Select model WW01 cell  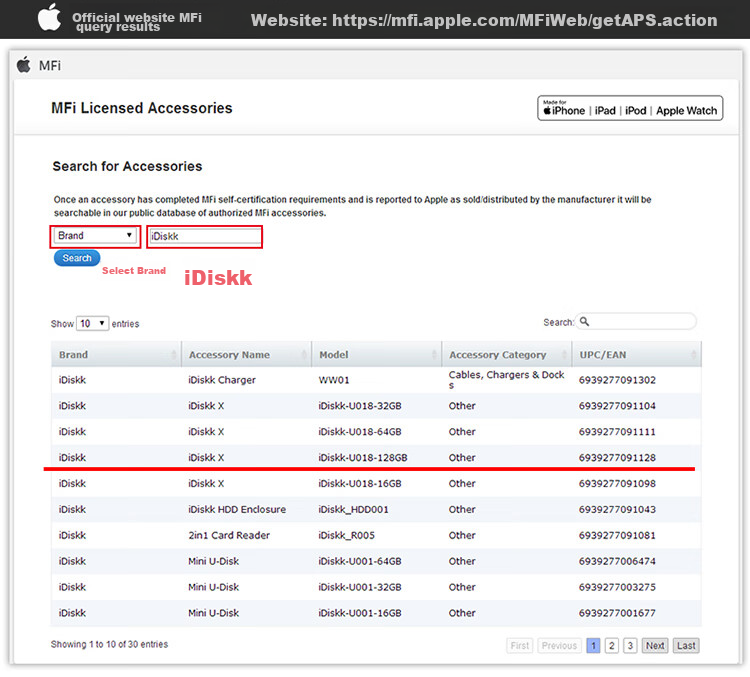point(334,380)
